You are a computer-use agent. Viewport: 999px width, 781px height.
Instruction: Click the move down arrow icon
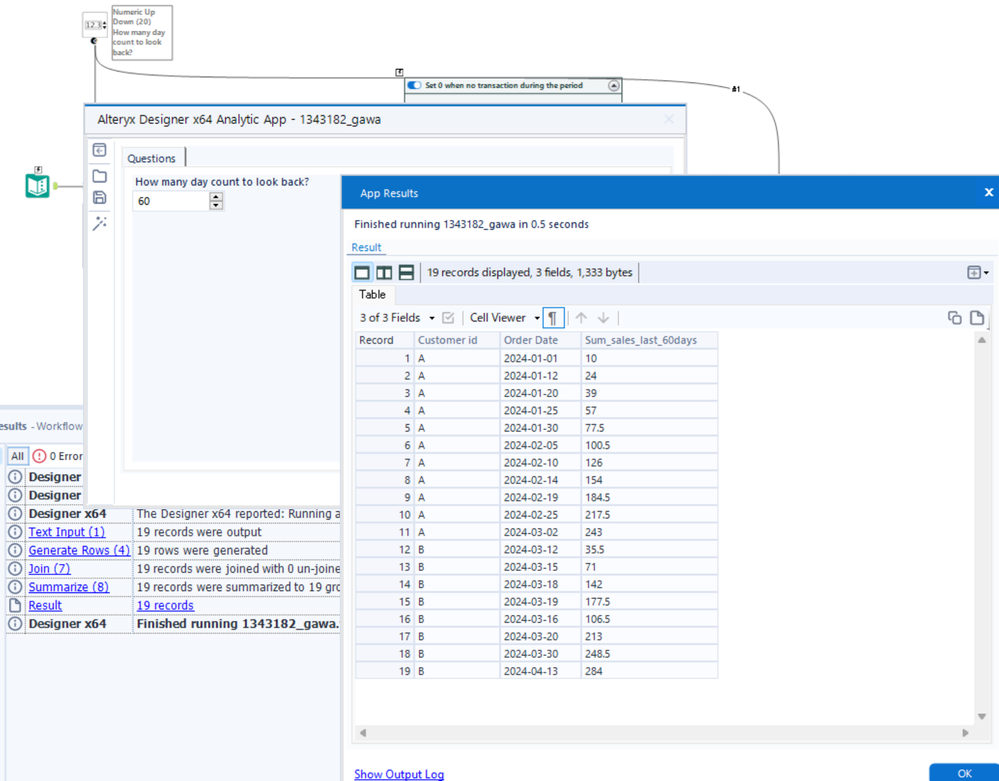(x=603, y=317)
